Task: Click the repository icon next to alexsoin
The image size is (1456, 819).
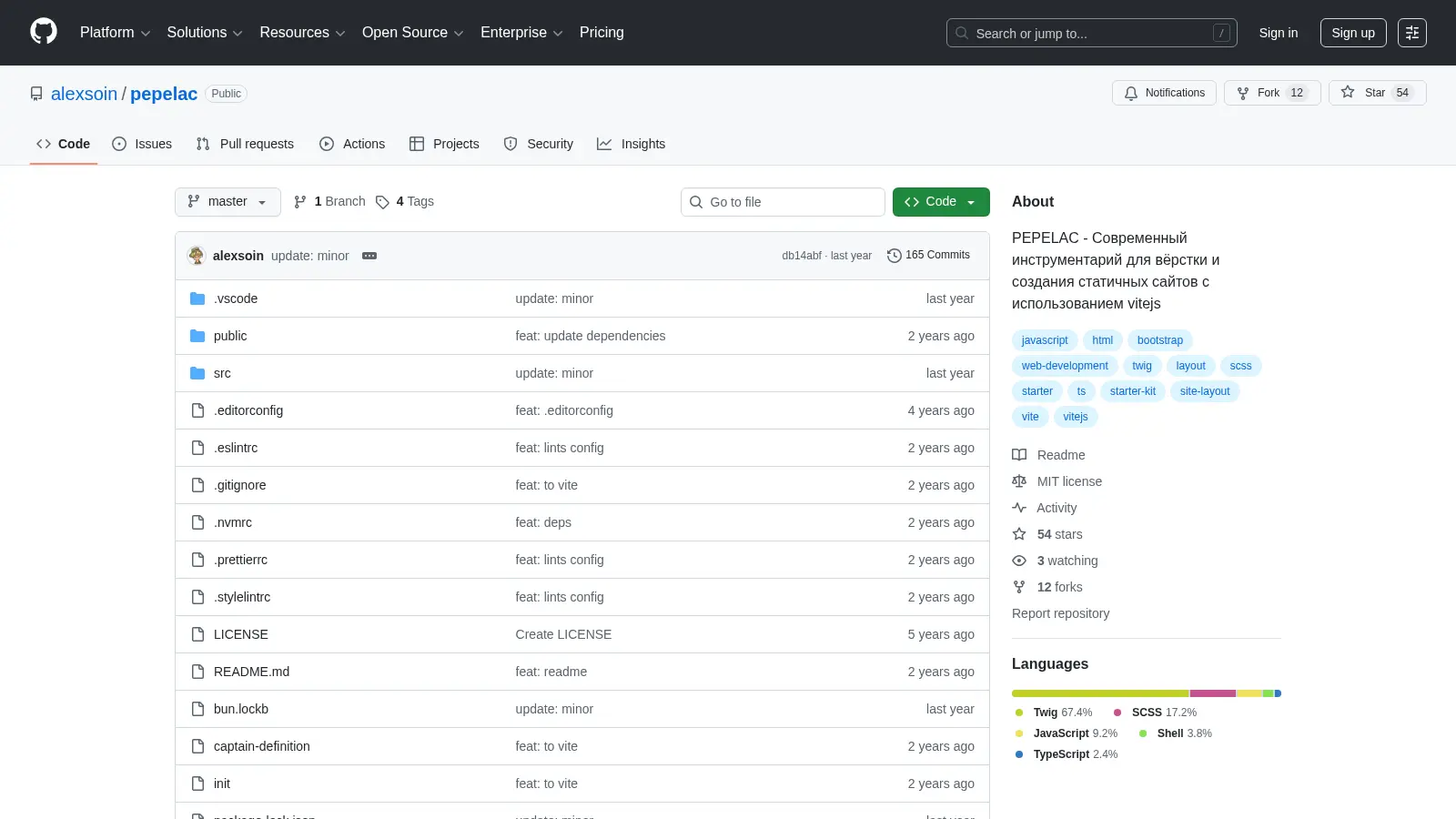Action: (36, 94)
